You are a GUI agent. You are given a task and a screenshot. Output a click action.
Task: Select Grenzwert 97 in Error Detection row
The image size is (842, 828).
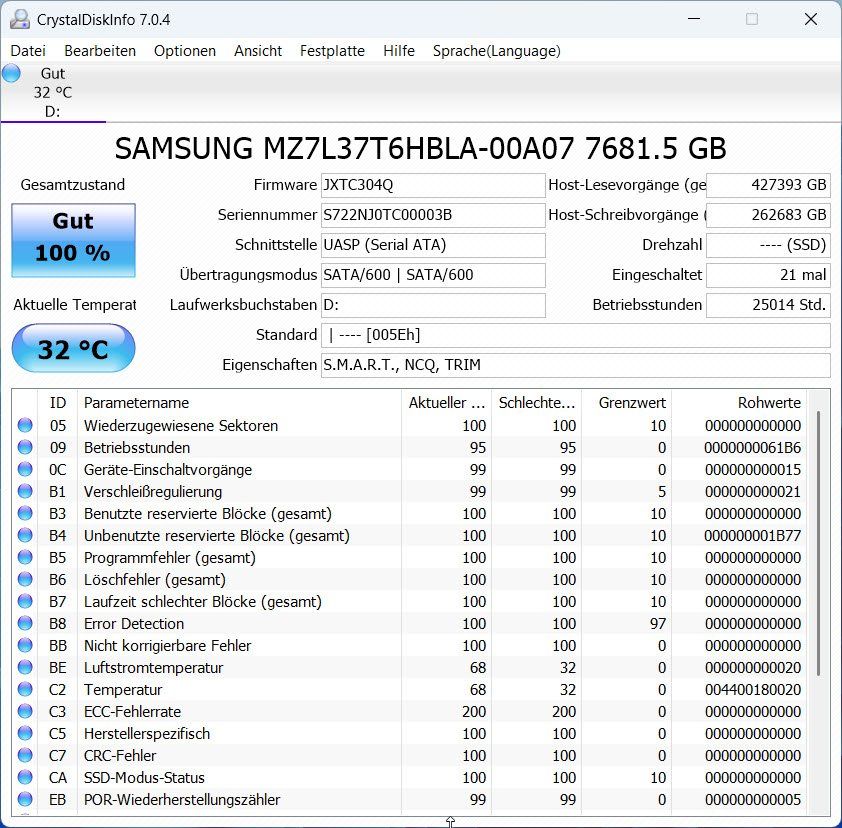click(x=658, y=624)
